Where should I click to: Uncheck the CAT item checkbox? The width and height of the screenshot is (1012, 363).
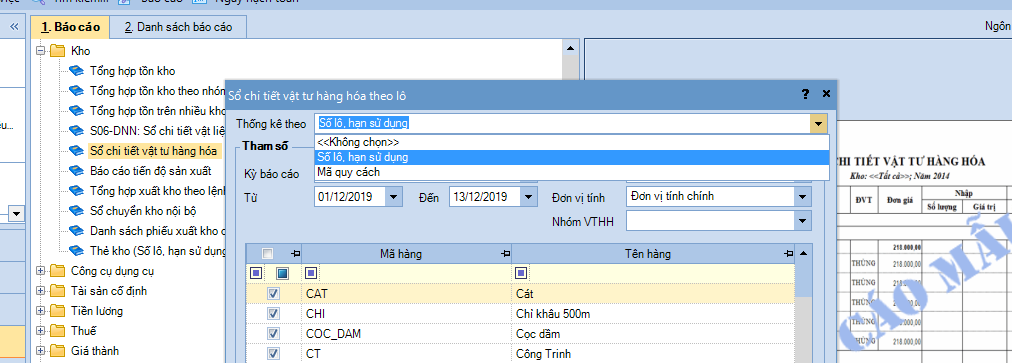click(x=273, y=294)
